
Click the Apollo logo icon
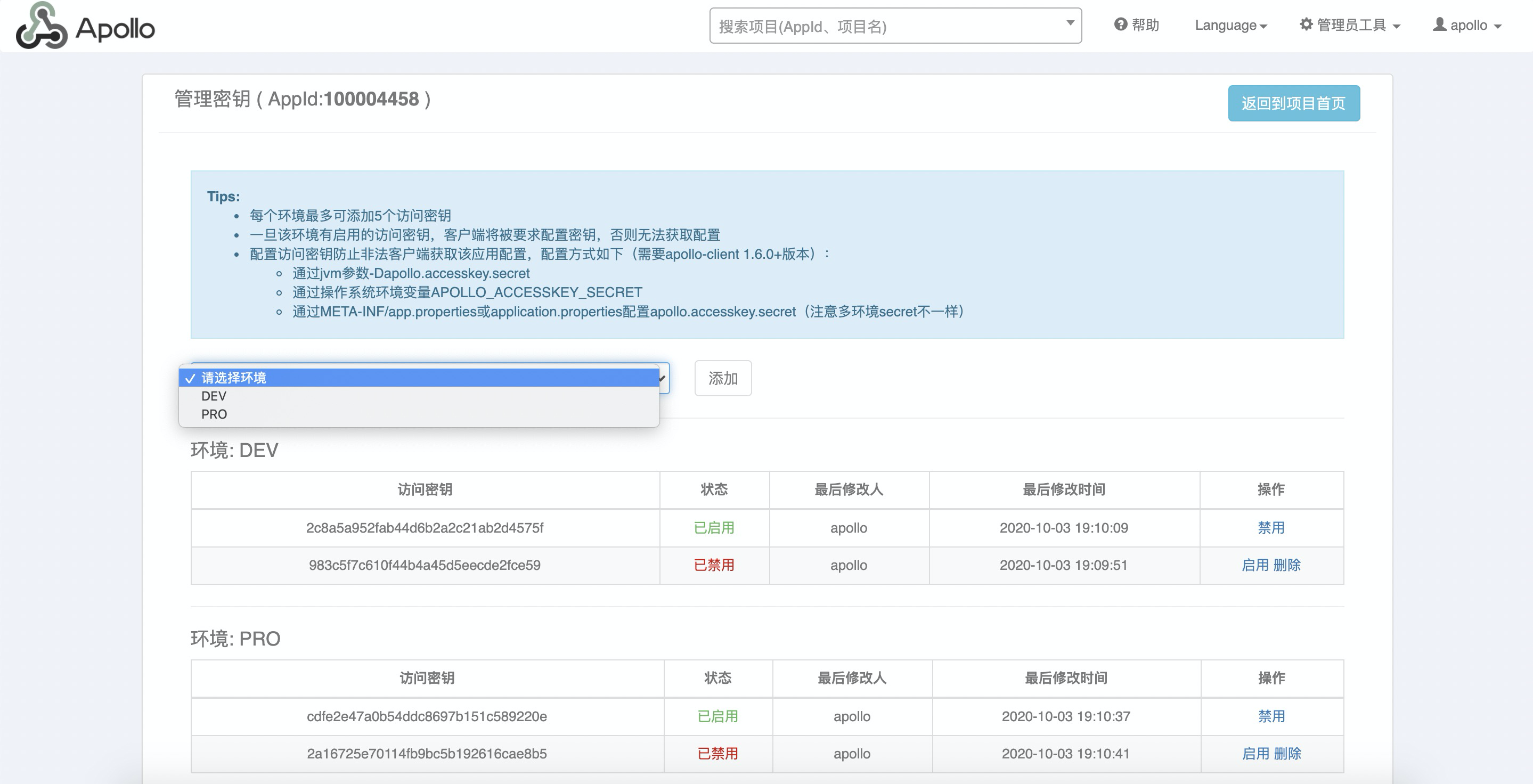coord(40,26)
